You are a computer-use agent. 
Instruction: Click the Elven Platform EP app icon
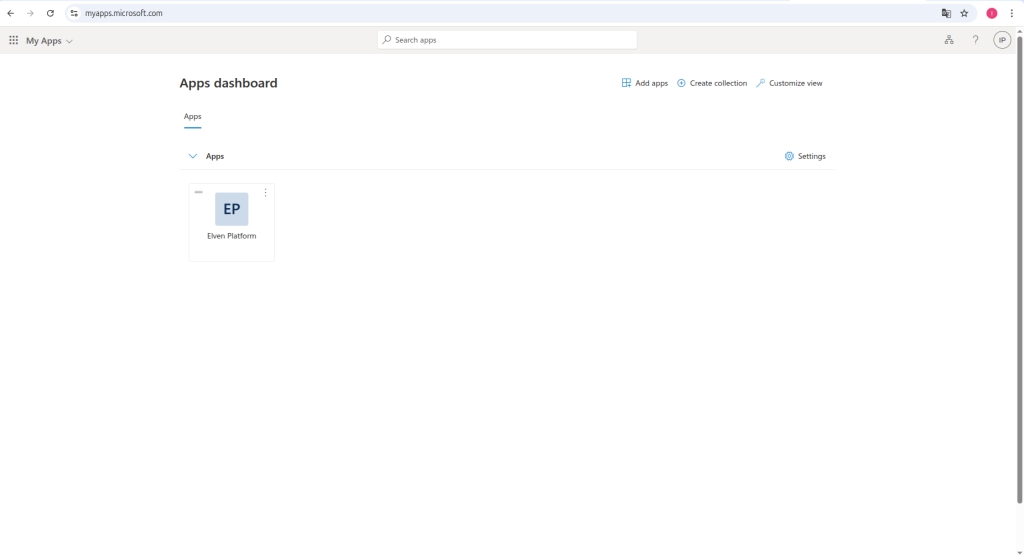[x=231, y=209]
